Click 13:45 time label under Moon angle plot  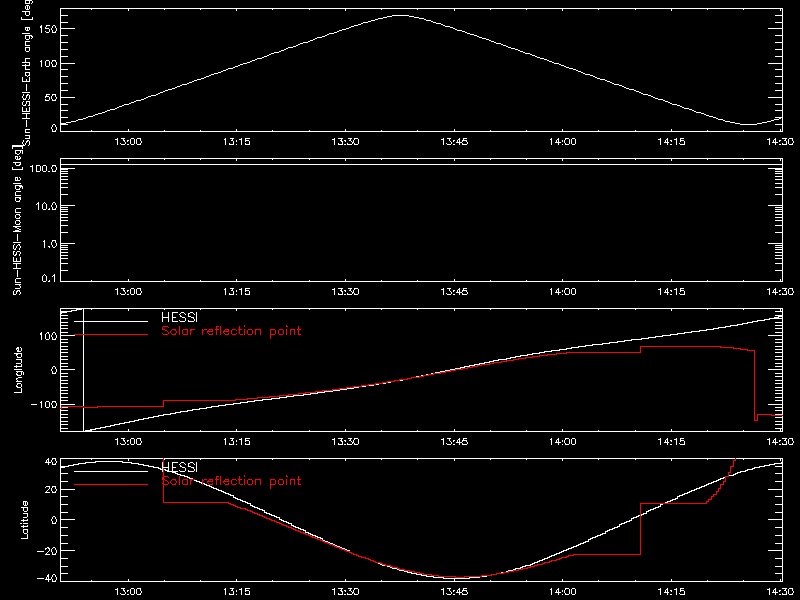click(454, 292)
